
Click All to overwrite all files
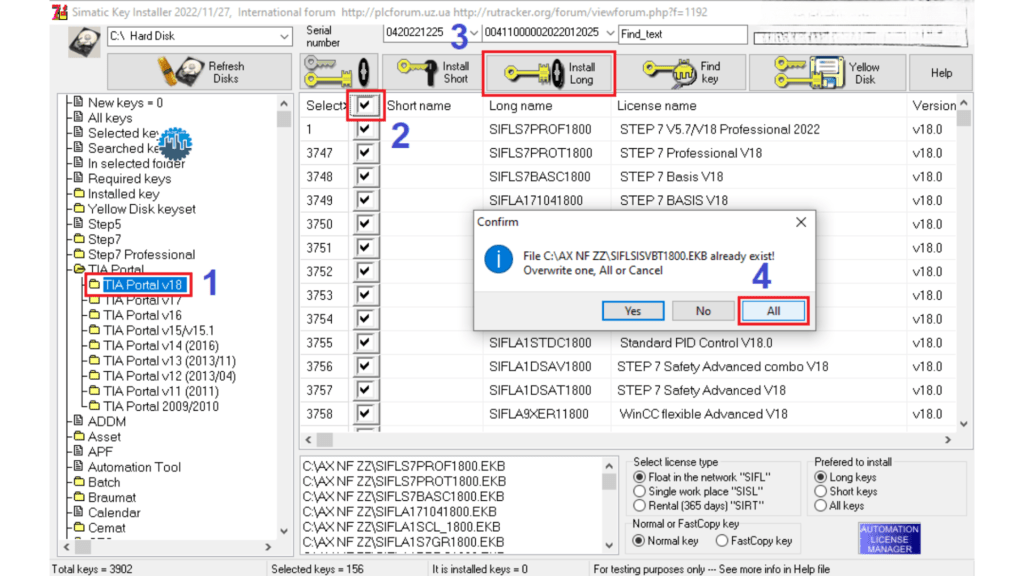tap(773, 311)
